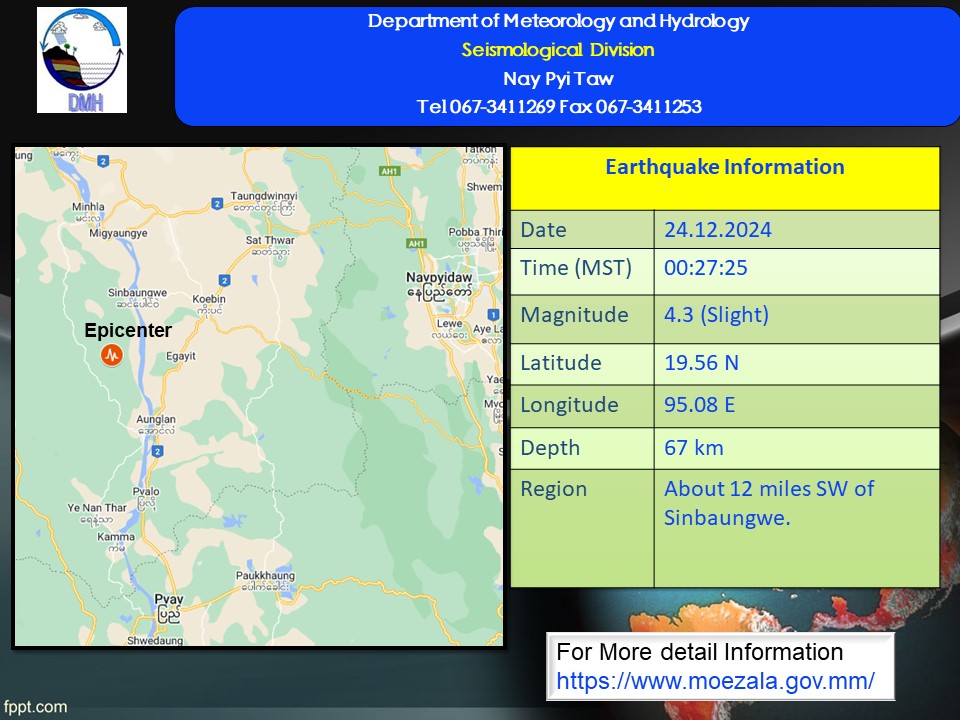Click the route 2 shield above Koebin

[224, 279]
